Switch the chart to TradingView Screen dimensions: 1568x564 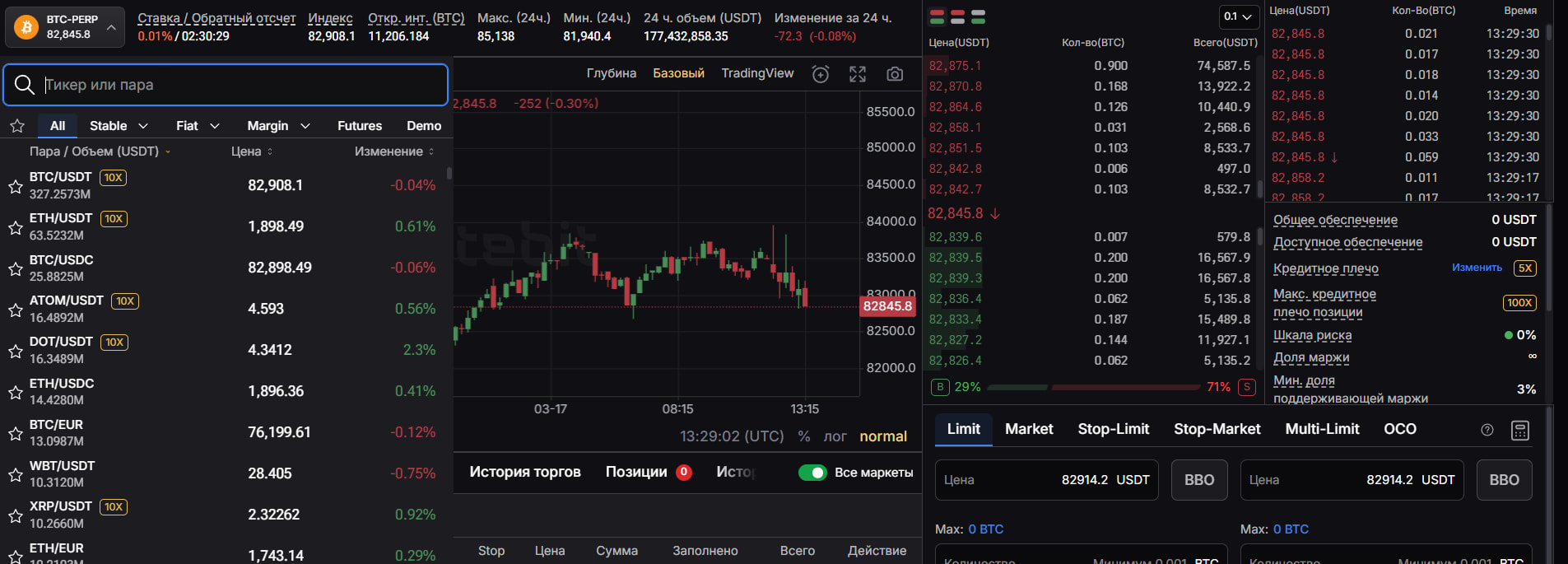click(x=757, y=73)
